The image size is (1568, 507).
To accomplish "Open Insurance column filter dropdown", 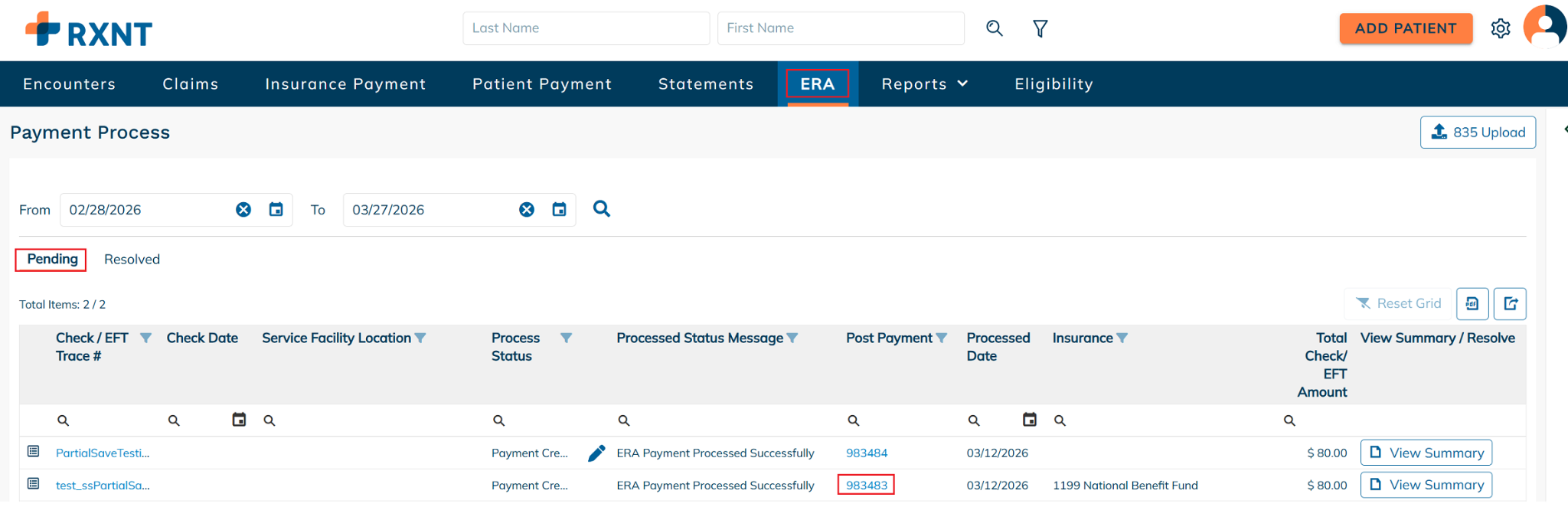I will click(1122, 339).
